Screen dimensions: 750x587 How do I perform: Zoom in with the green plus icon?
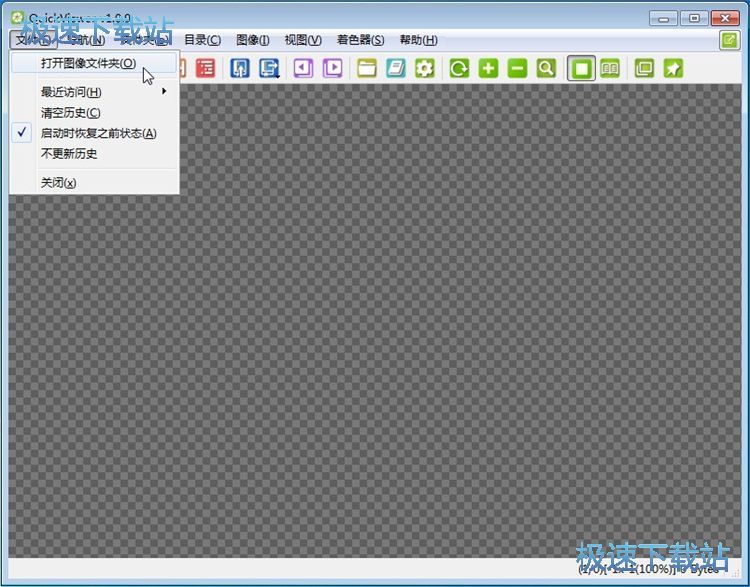click(488, 68)
